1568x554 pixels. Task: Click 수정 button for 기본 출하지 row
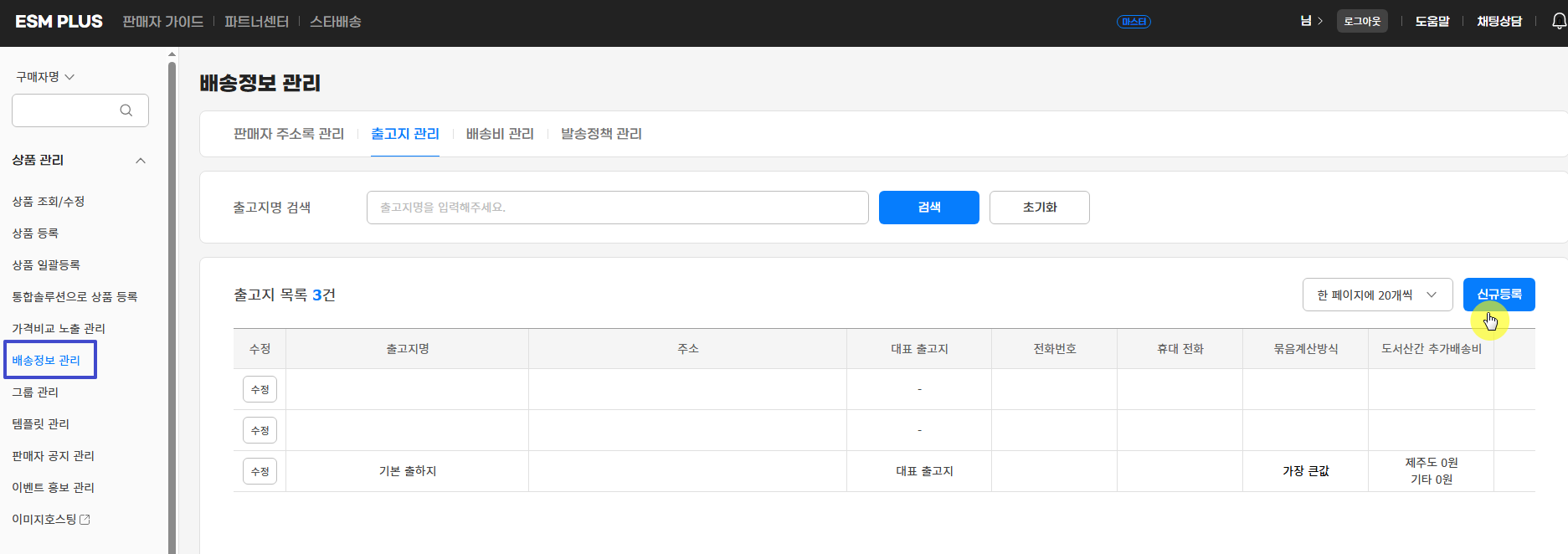tap(260, 471)
